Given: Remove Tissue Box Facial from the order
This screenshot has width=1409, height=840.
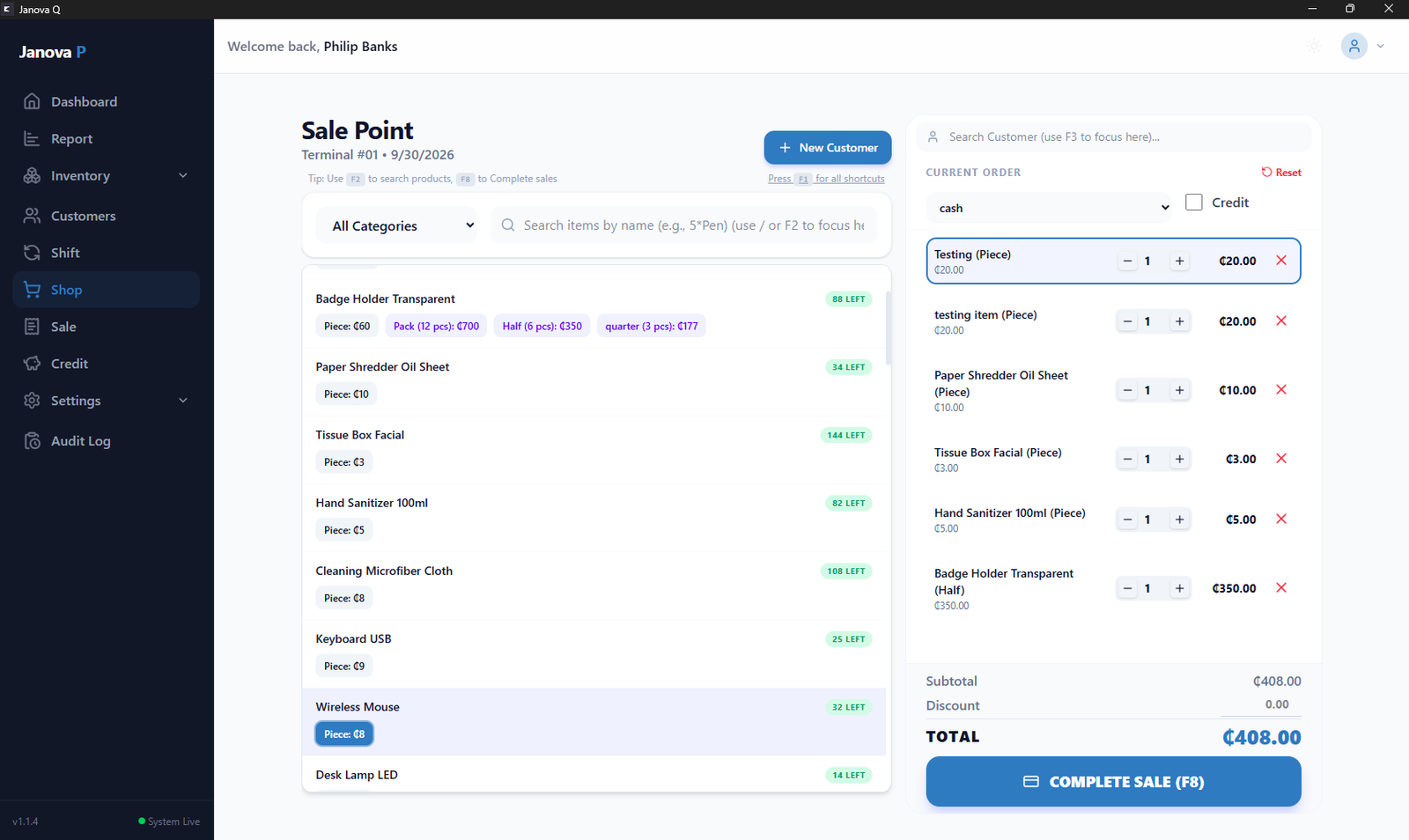Looking at the screenshot, I should (x=1281, y=459).
